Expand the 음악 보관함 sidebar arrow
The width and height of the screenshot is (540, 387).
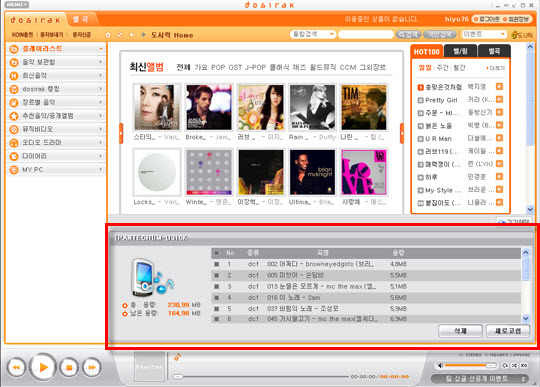[x=101, y=62]
